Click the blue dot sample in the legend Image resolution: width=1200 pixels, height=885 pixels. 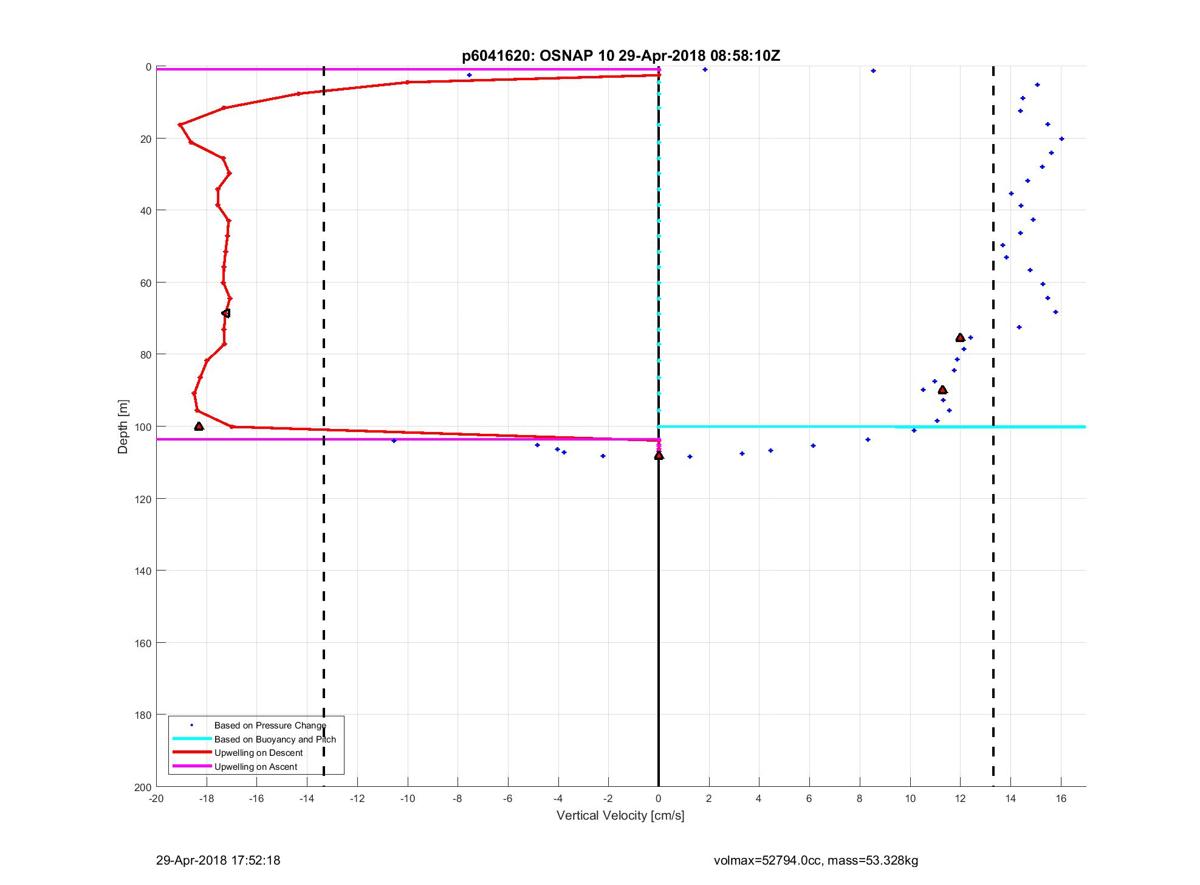[x=191, y=725]
